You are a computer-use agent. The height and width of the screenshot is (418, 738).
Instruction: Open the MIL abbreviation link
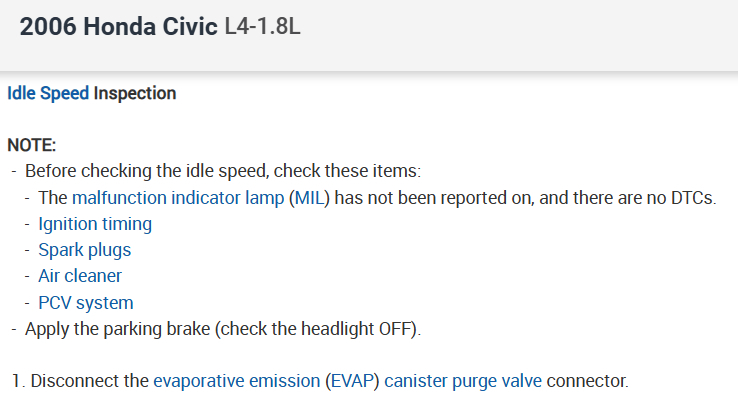(x=310, y=197)
